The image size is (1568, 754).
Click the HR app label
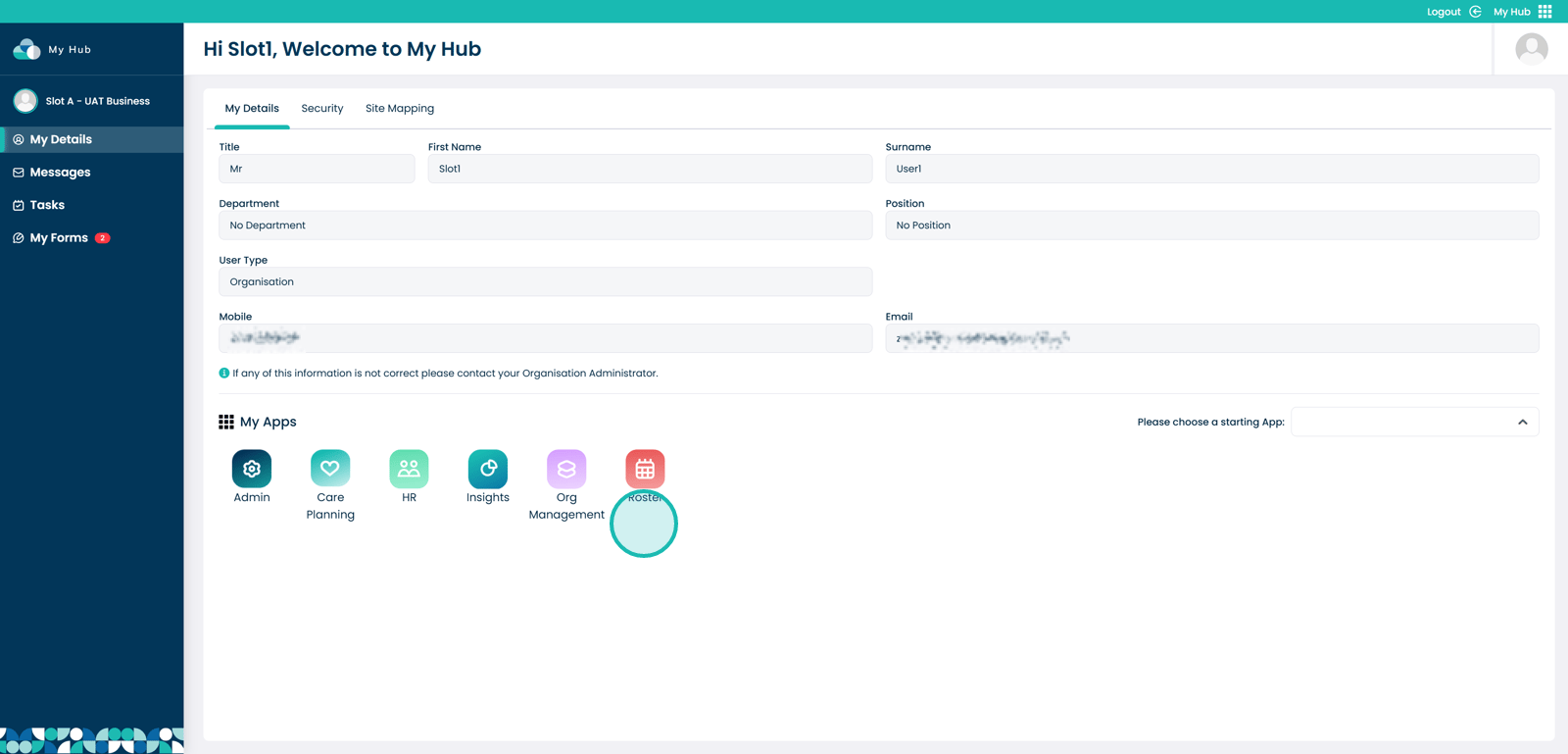click(x=409, y=497)
